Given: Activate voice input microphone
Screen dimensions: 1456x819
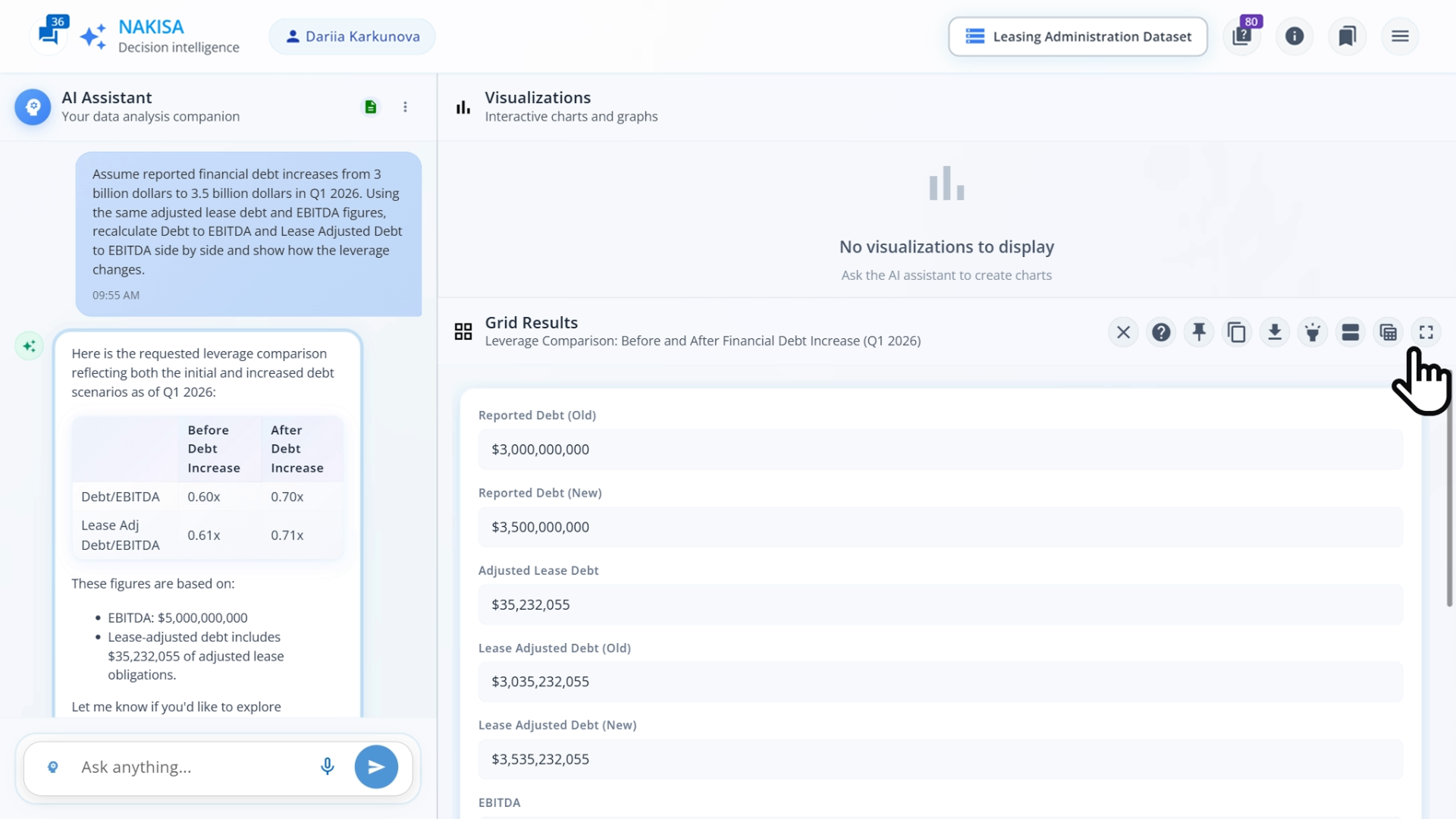Looking at the screenshot, I should (x=328, y=767).
